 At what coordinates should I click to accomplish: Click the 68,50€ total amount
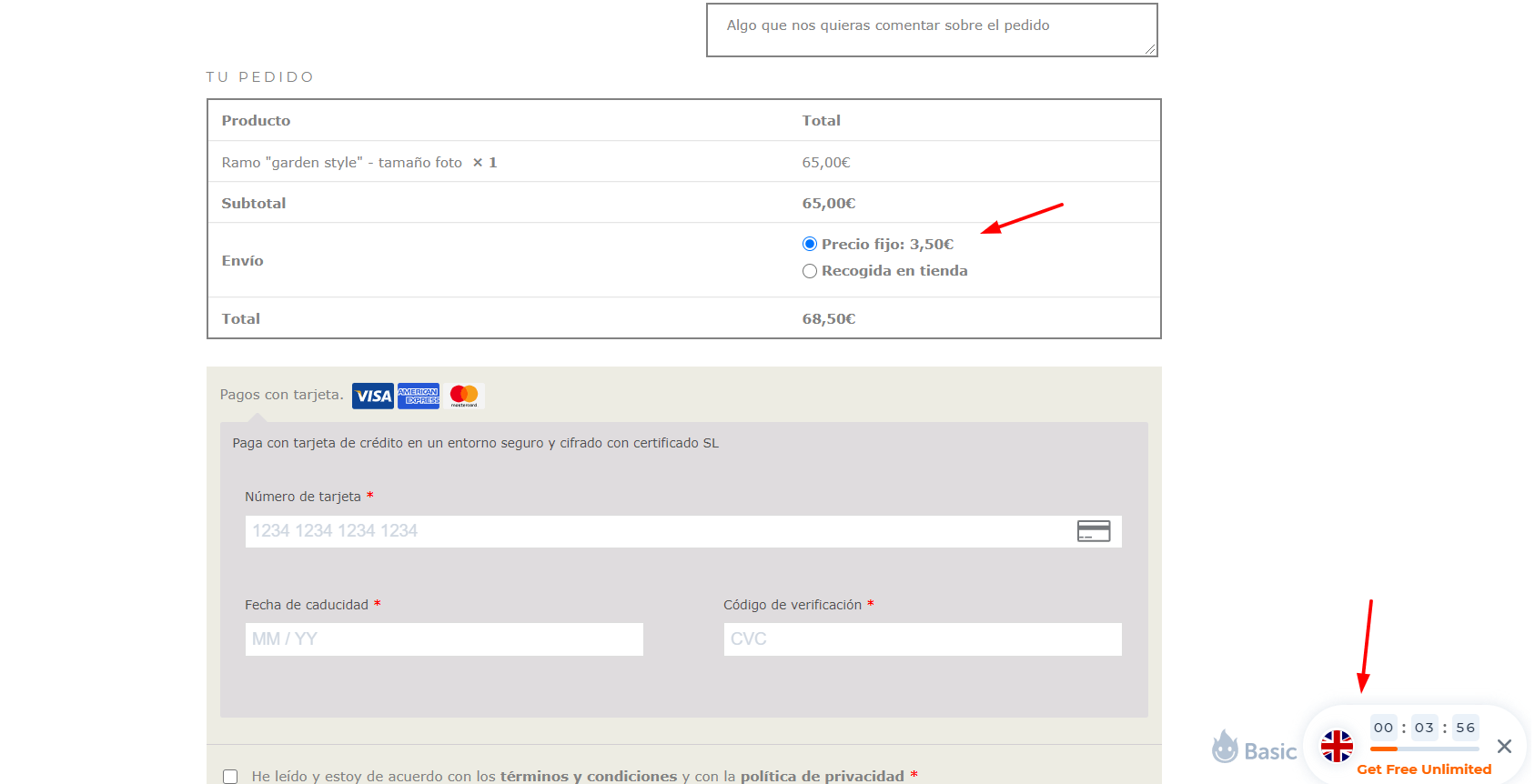829,318
